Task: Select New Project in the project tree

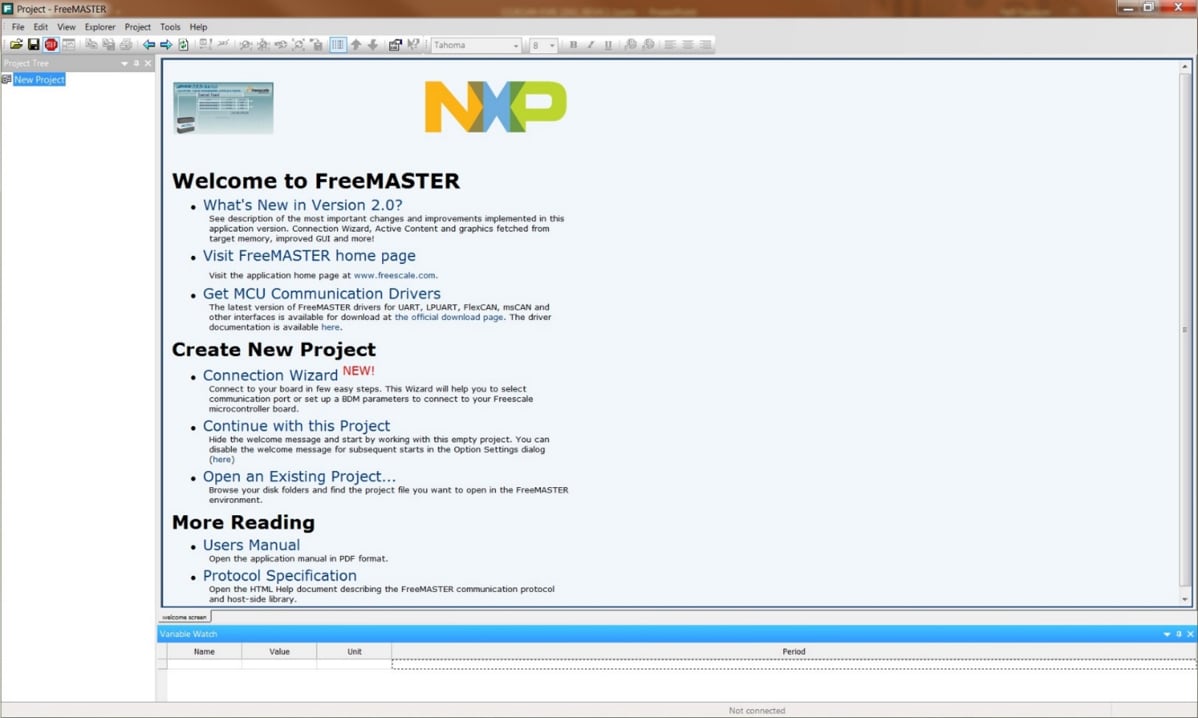Action: point(39,79)
